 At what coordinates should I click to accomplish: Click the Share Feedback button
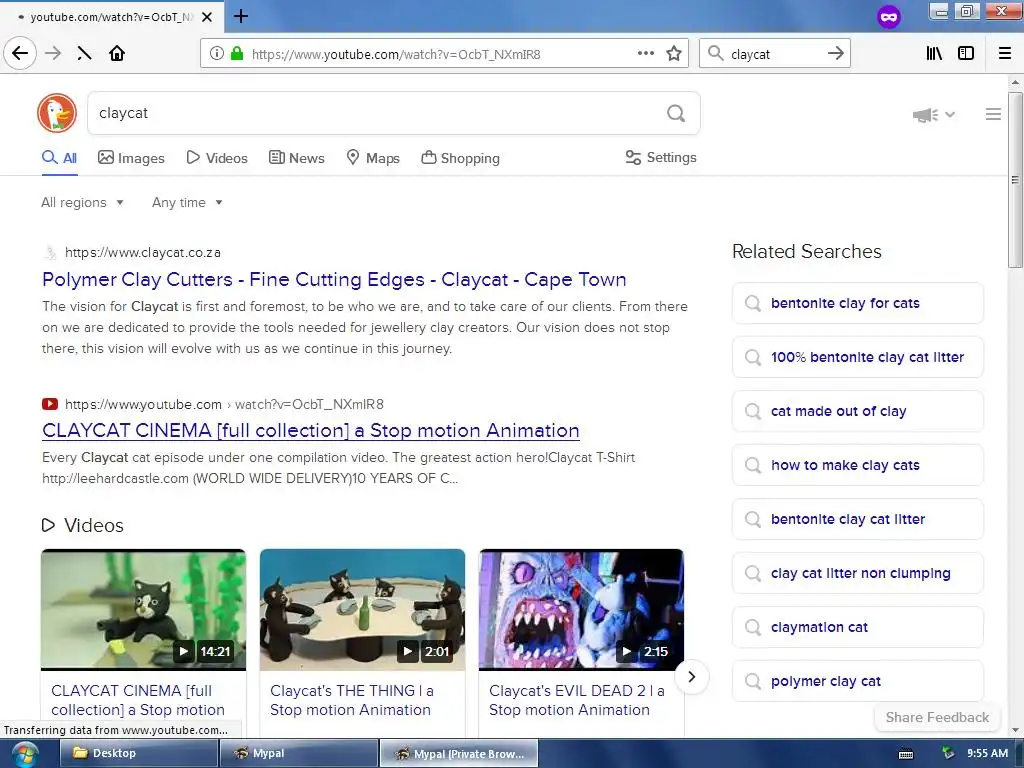pyautogui.click(x=937, y=717)
